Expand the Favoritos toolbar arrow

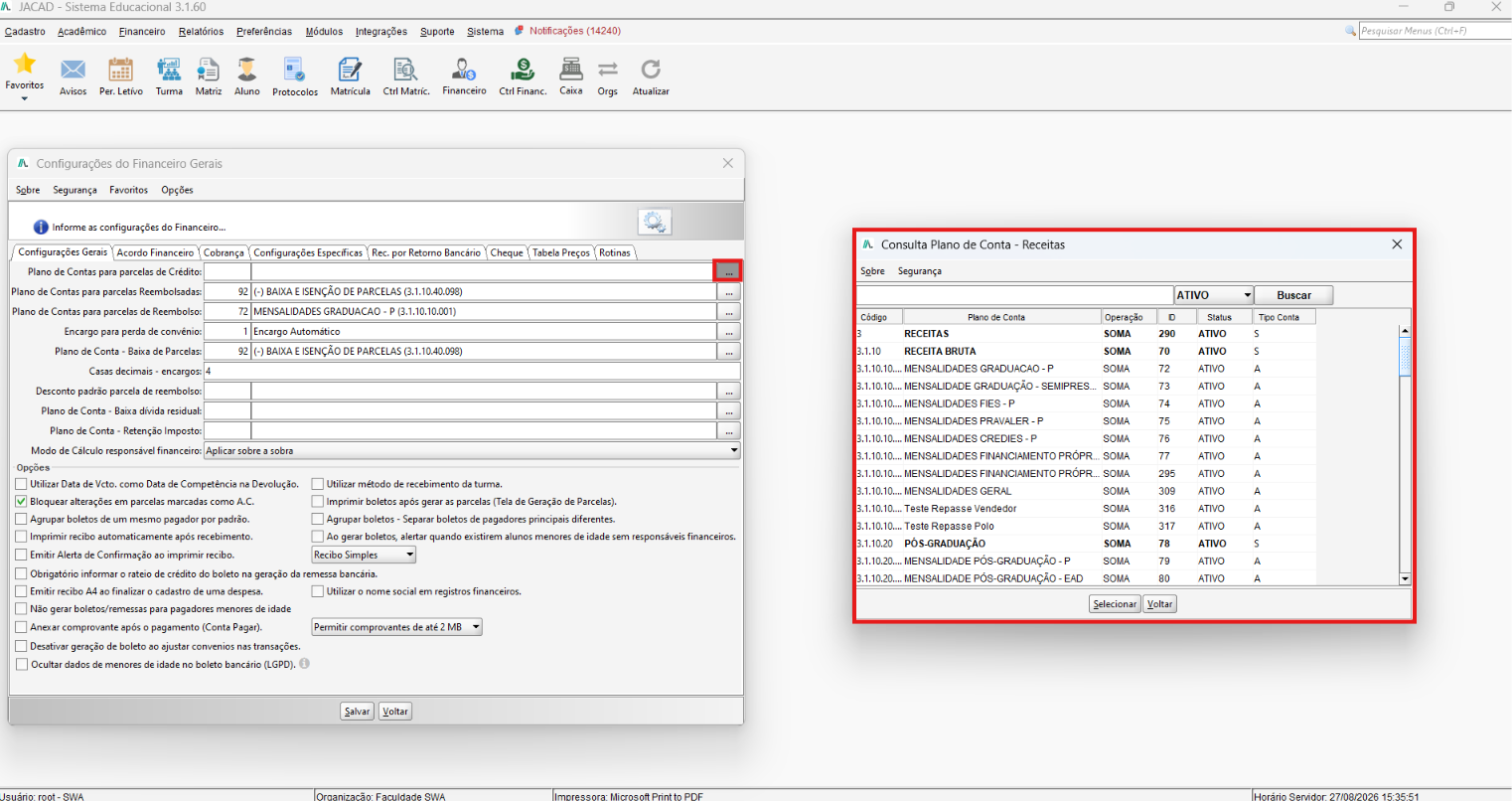click(x=24, y=98)
